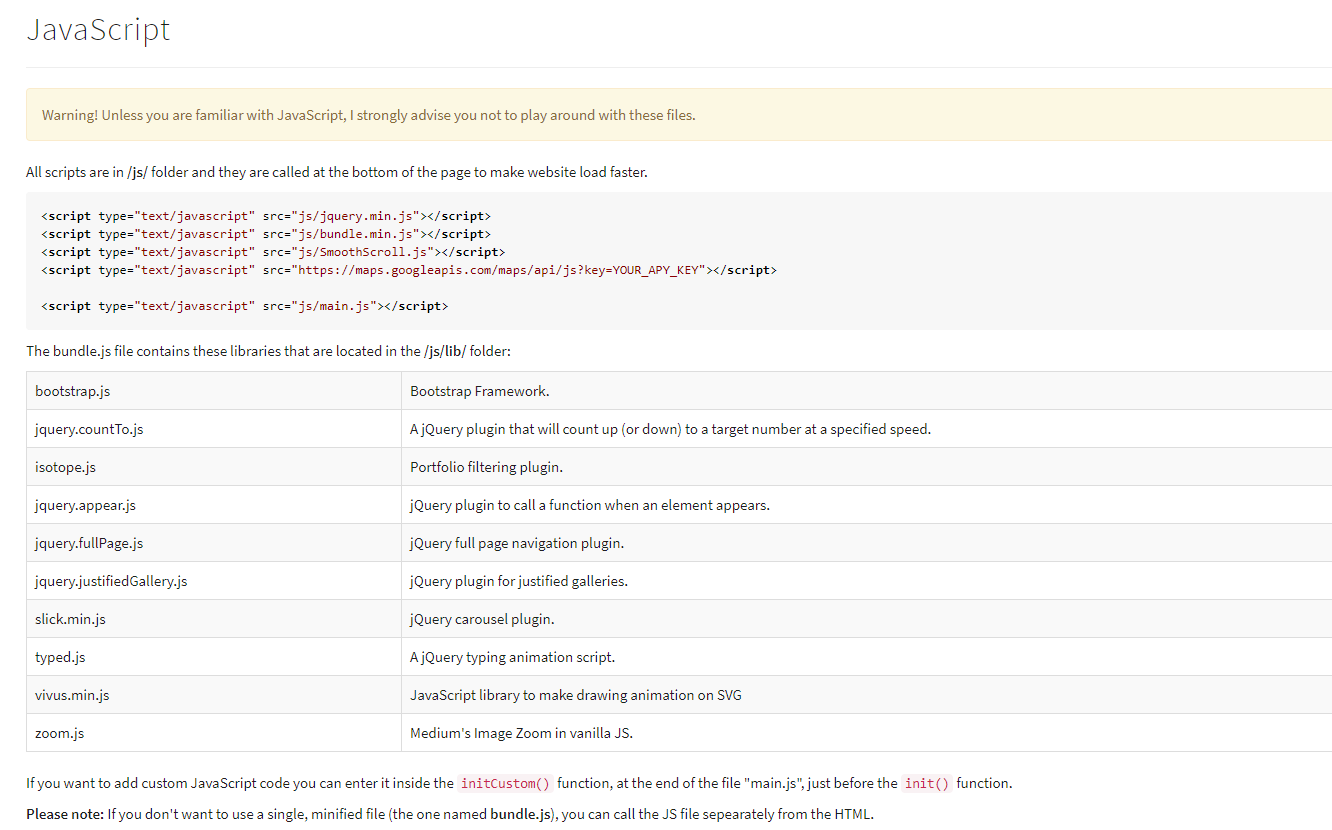This screenshot has height=830, width=1332.
Task: Click the bundle.min.js script line
Action: click(266, 234)
